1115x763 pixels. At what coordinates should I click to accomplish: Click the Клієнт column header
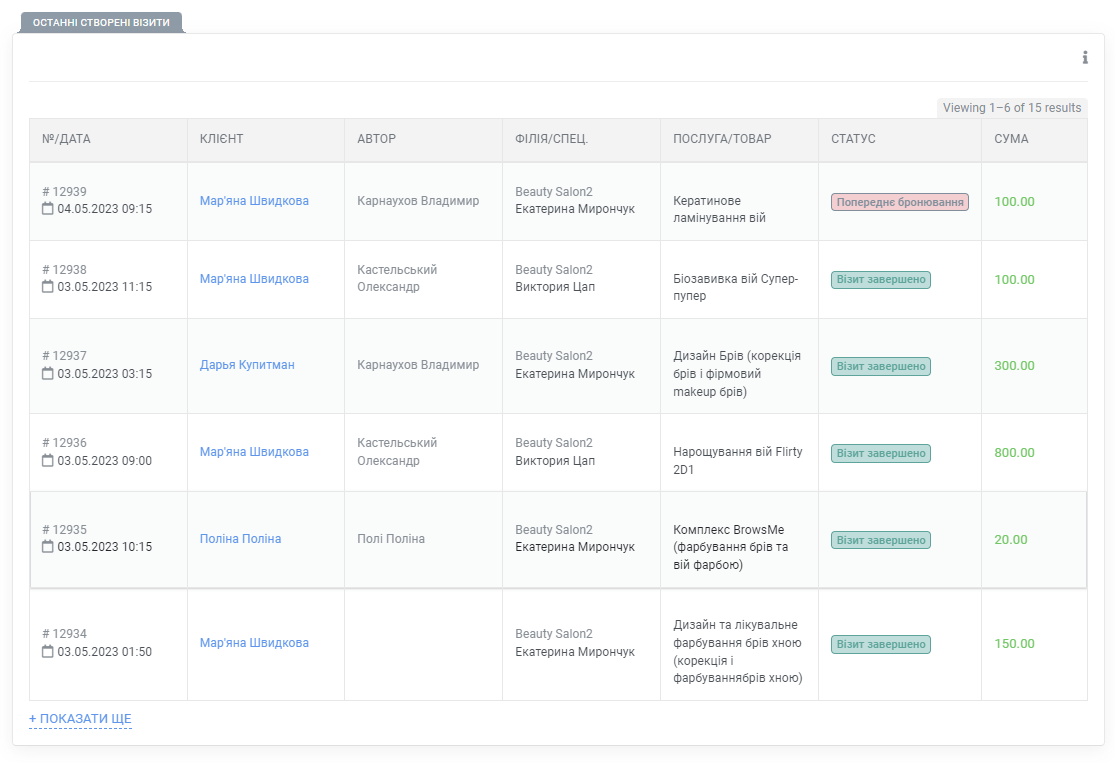click(221, 139)
